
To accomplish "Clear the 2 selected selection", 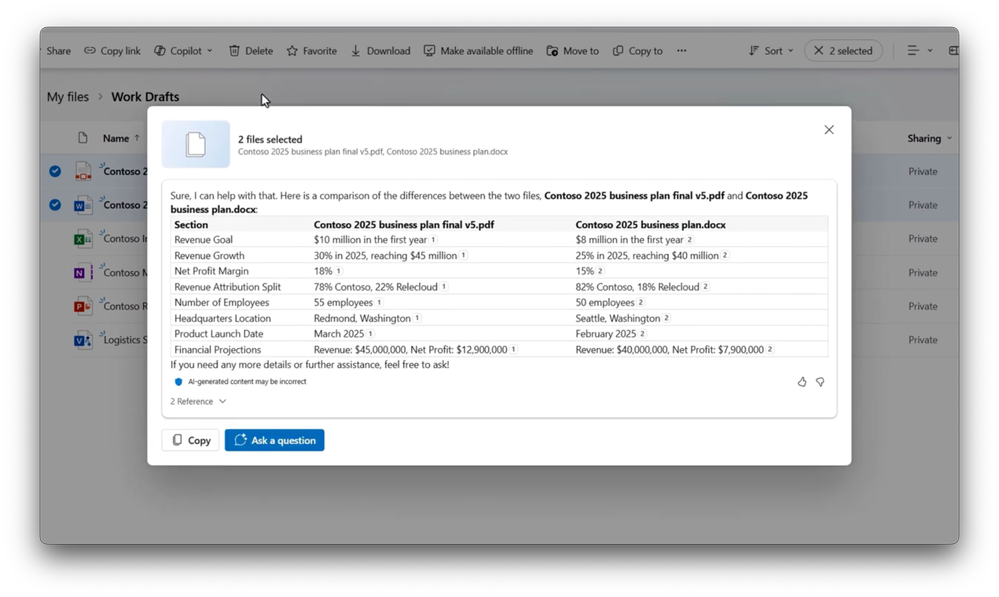I will click(844, 51).
